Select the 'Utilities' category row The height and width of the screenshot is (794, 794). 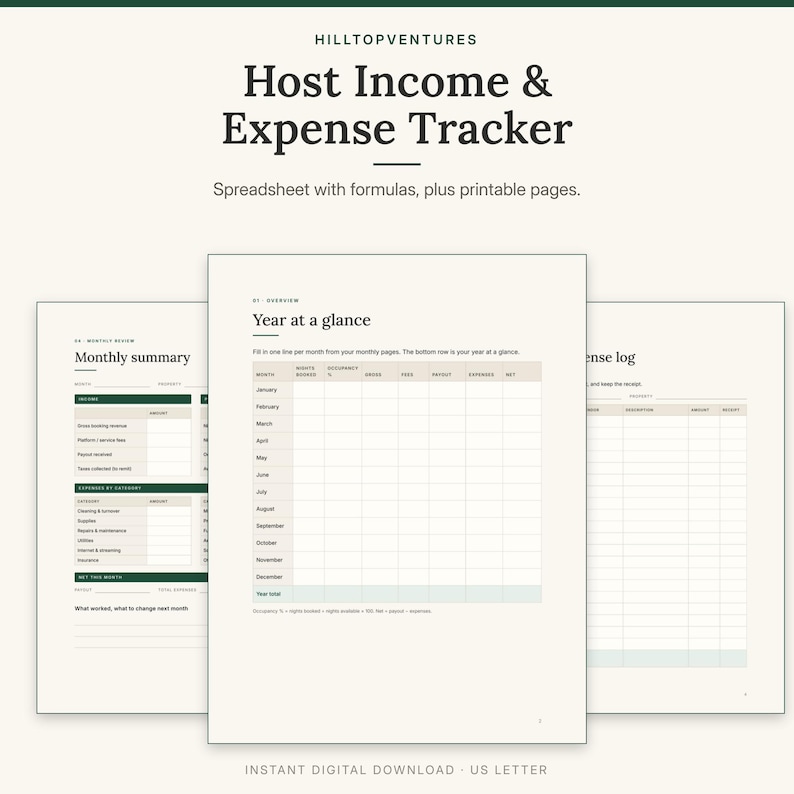click(133, 540)
